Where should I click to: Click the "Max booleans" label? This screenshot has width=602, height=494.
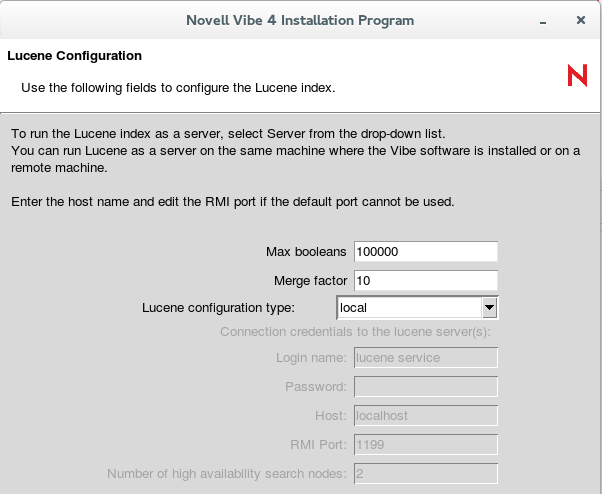pos(305,251)
